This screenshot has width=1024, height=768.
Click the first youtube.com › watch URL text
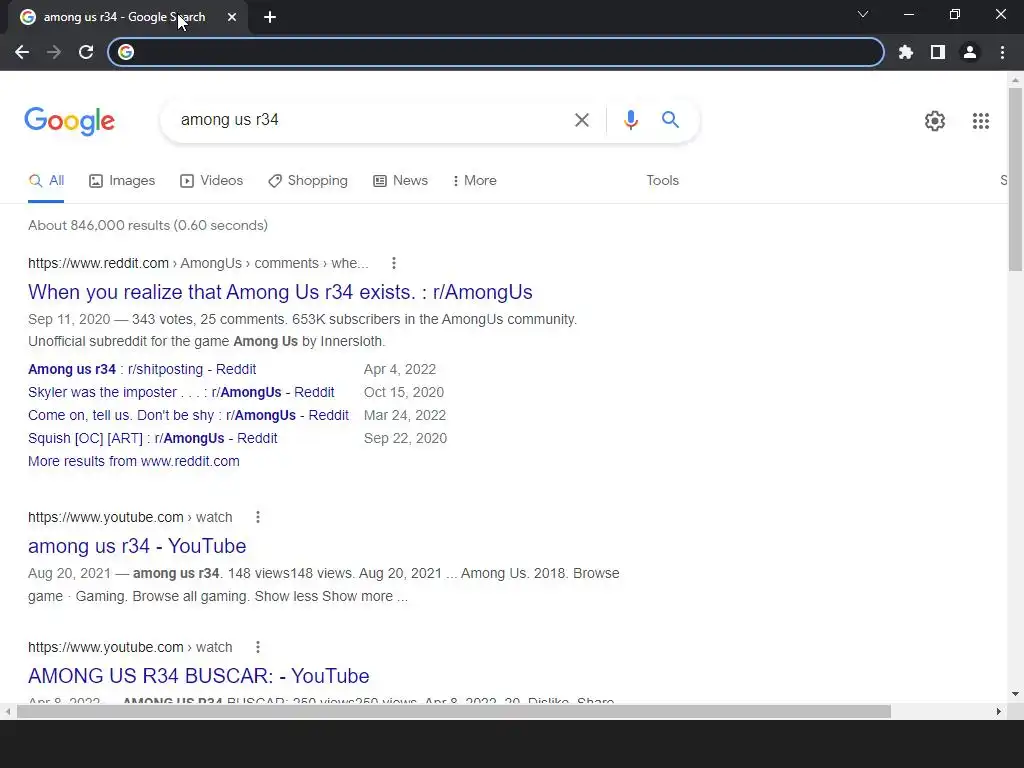point(130,517)
